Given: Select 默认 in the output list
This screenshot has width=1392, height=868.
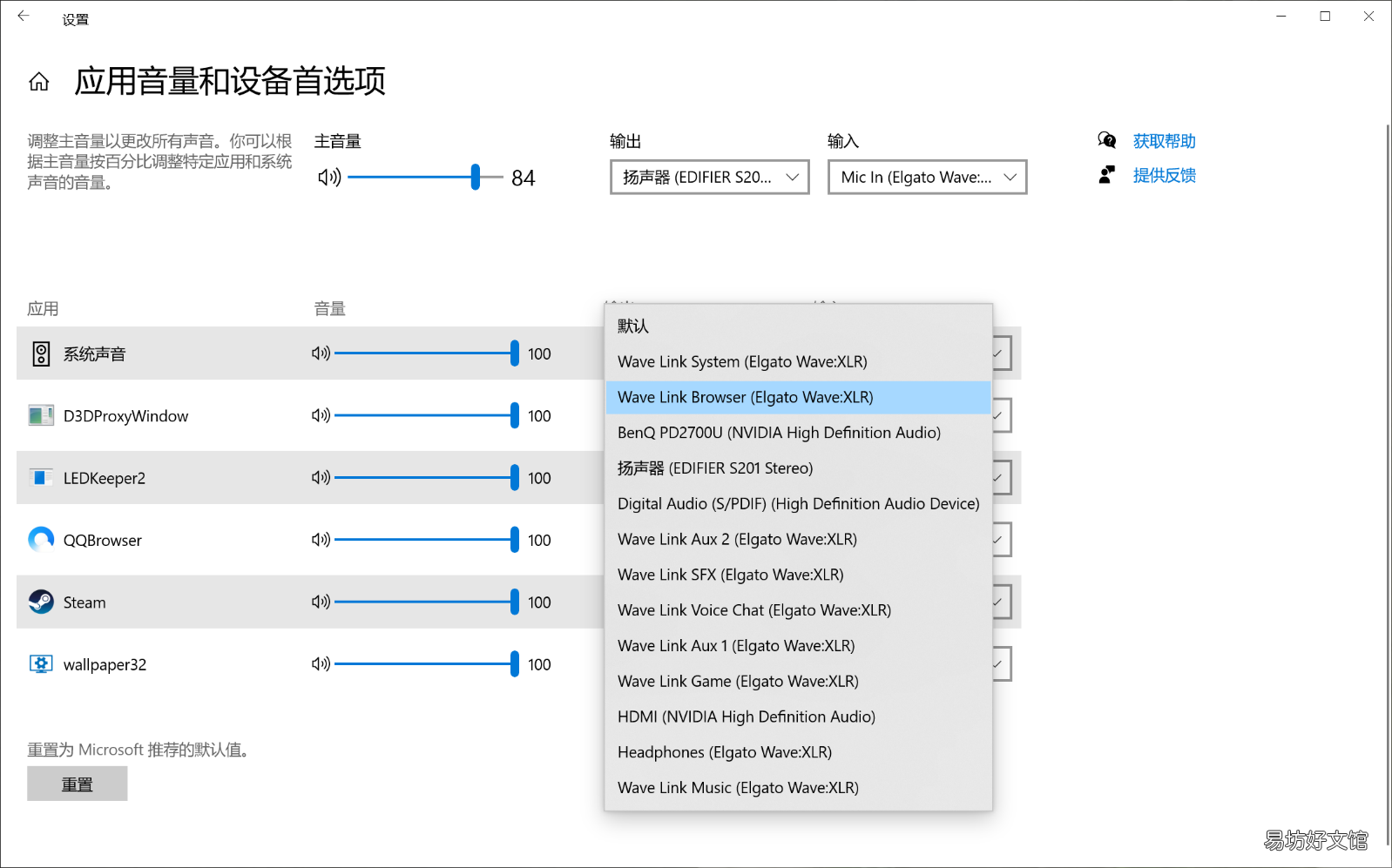Looking at the screenshot, I should pos(798,326).
